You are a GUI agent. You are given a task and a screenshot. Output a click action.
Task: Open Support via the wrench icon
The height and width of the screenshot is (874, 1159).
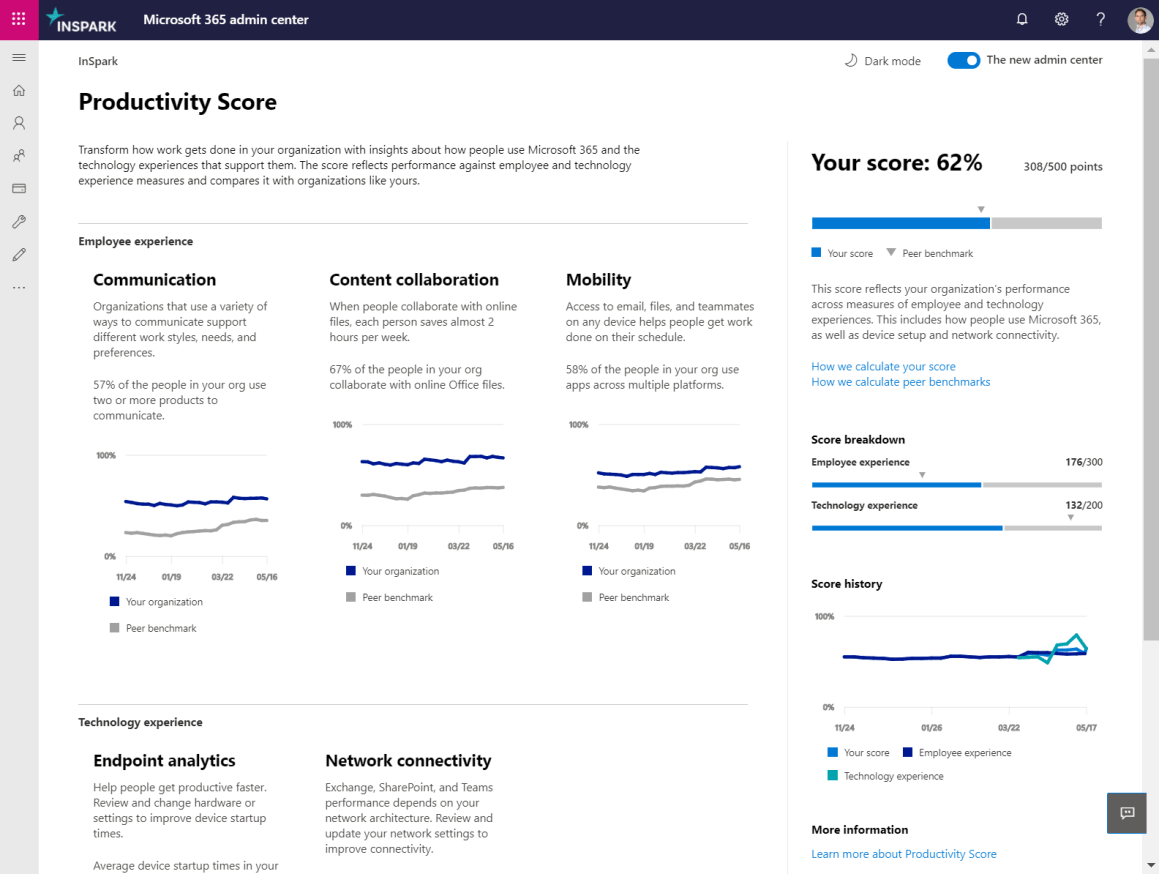tap(18, 221)
